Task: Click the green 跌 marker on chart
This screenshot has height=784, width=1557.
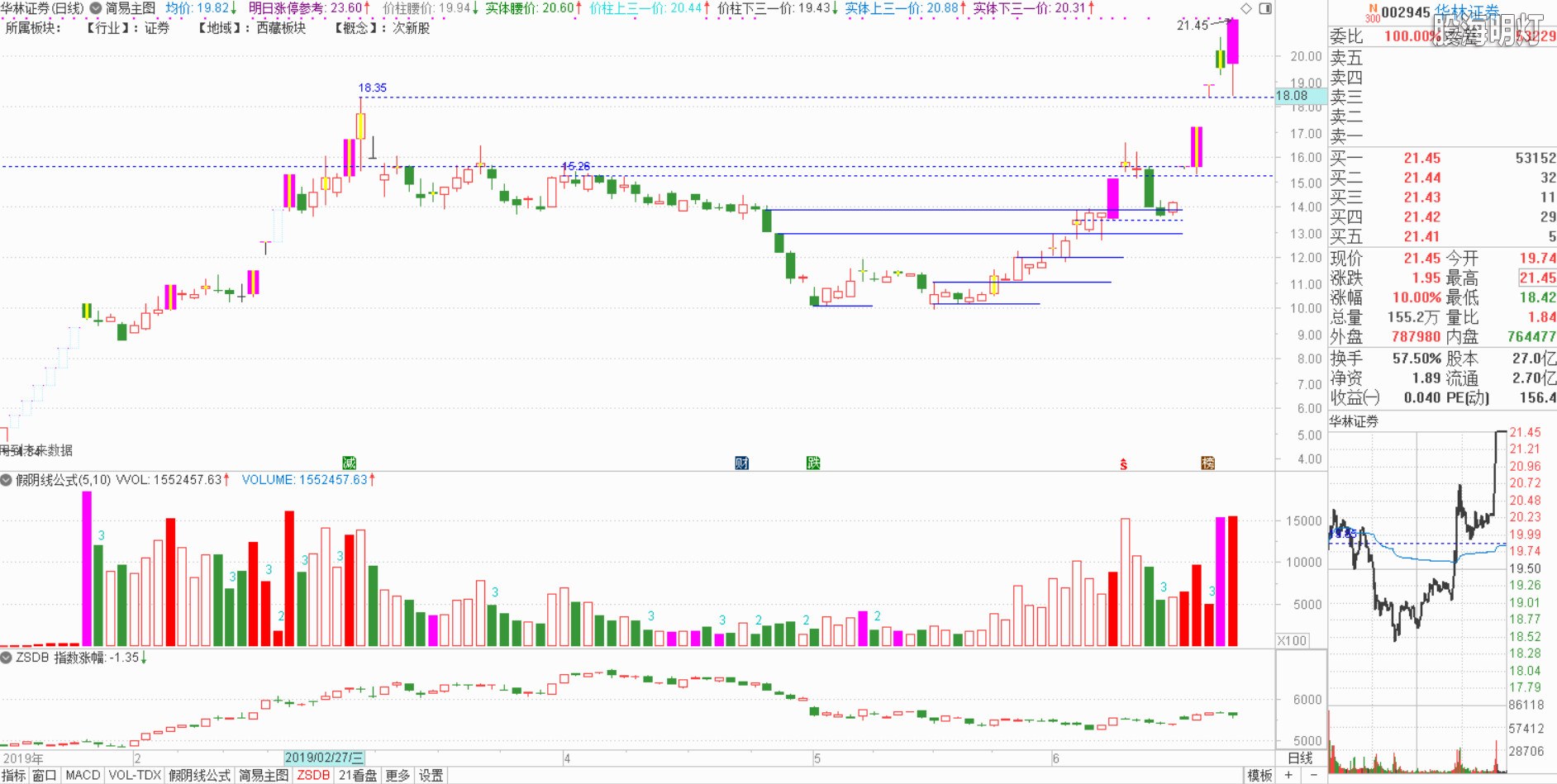Action: [x=813, y=463]
